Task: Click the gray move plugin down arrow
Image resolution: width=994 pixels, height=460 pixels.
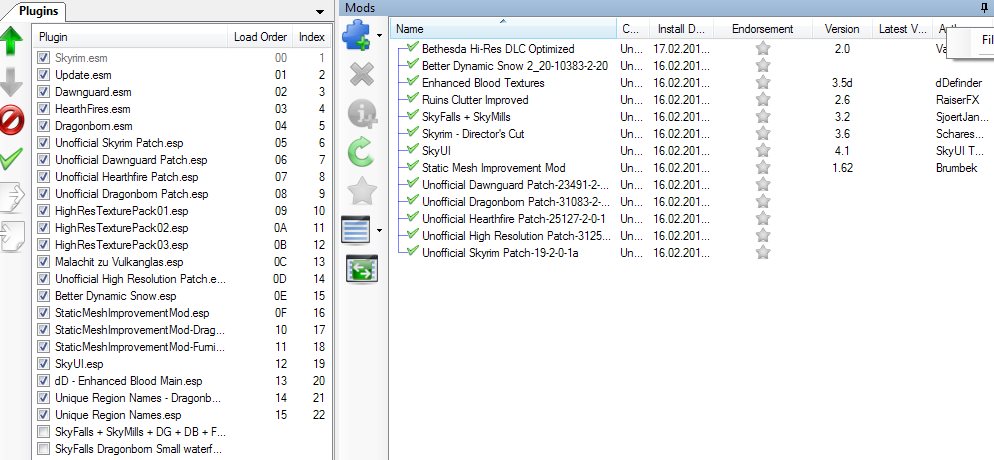Action: [x=12, y=82]
